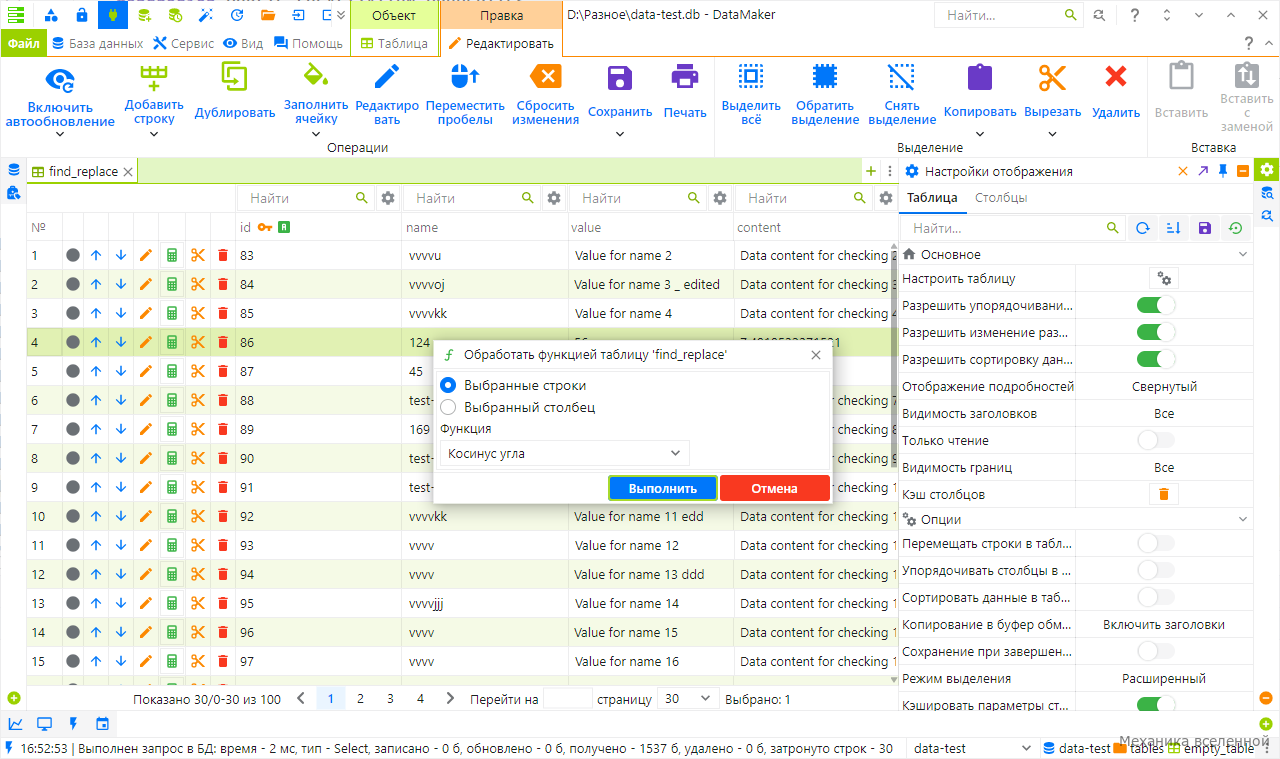Open the Функция dropdown showing Косинус угла
1280x759 pixels.
(564, 453)
